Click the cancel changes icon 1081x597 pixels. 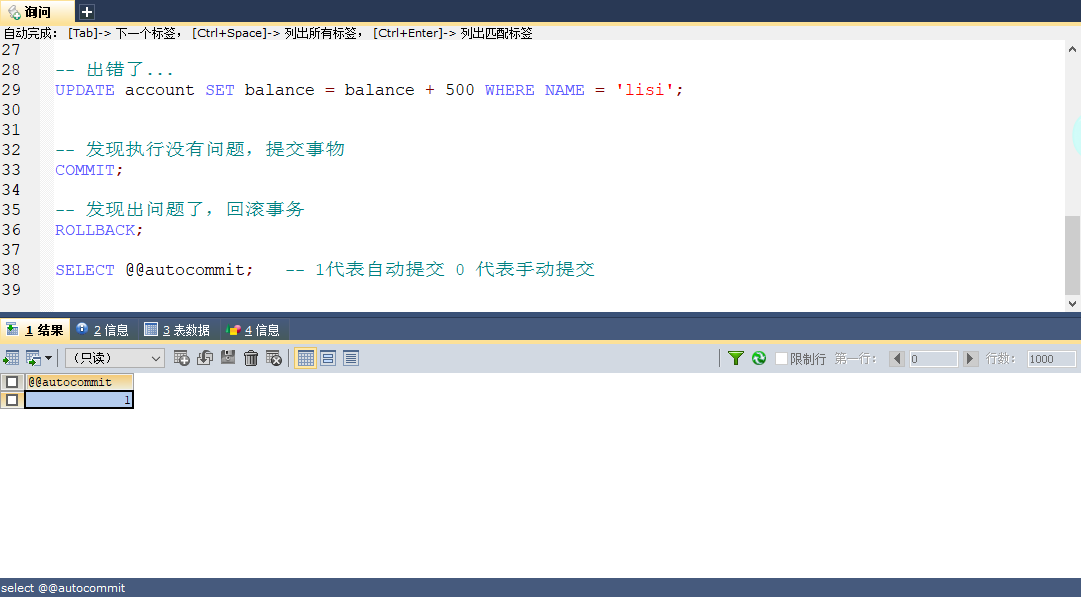[x=274, y=358]
